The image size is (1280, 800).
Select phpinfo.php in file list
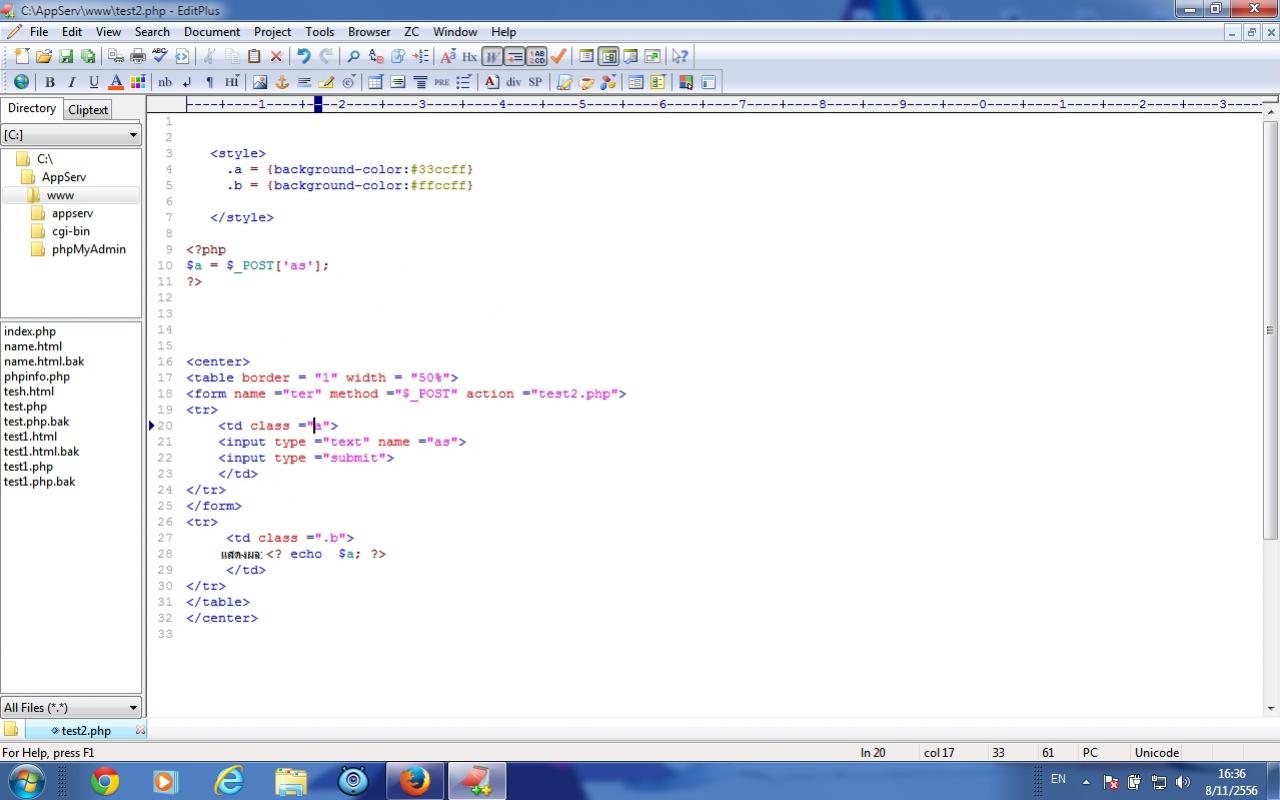pos(37,376)
